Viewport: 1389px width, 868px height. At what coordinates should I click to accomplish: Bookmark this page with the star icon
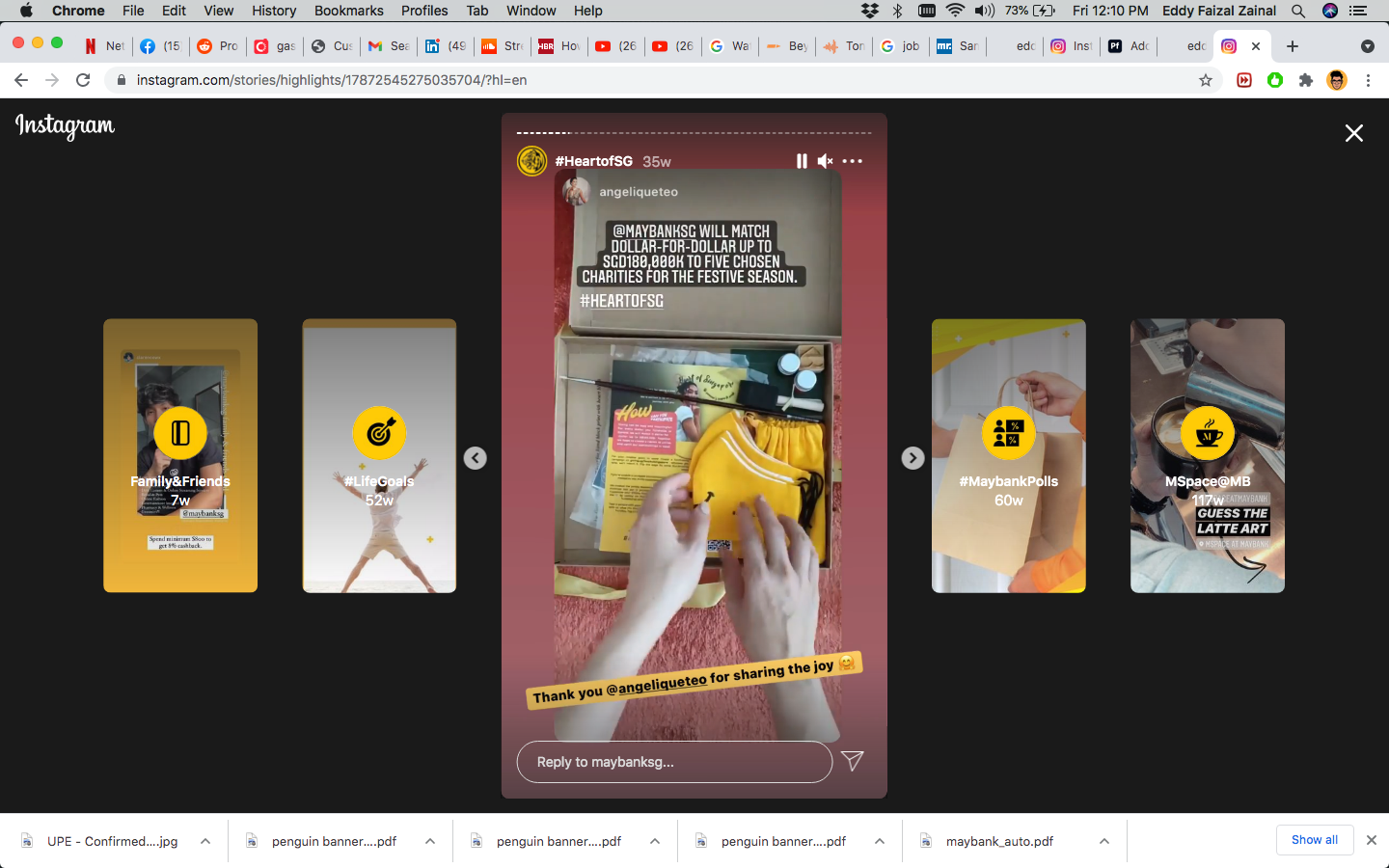coord(1206,80)
